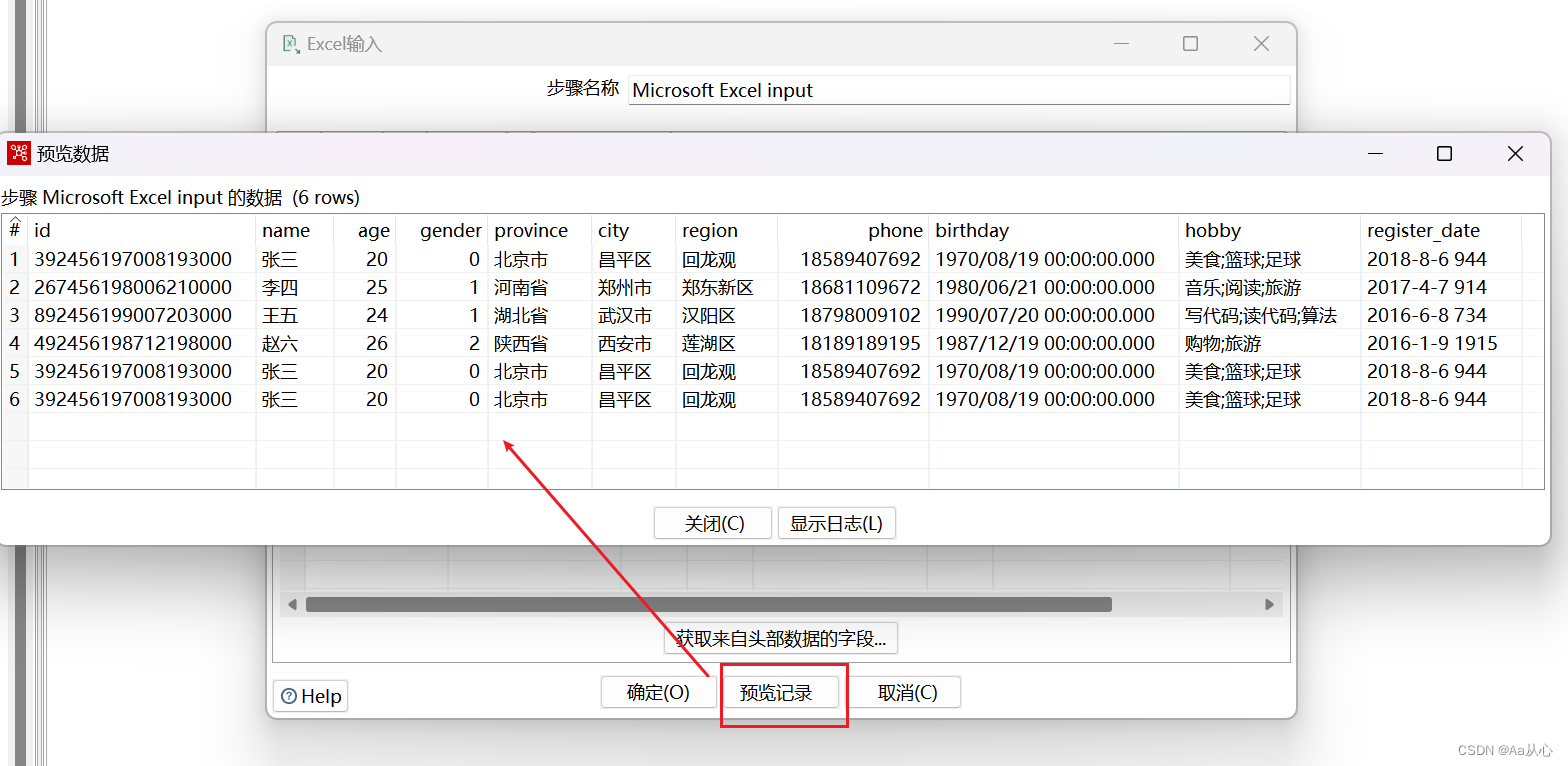Image resolution: width=1568 pixels, height=766 pixels.
Task: Select name cell 赵六
Action: coord(295,343)
